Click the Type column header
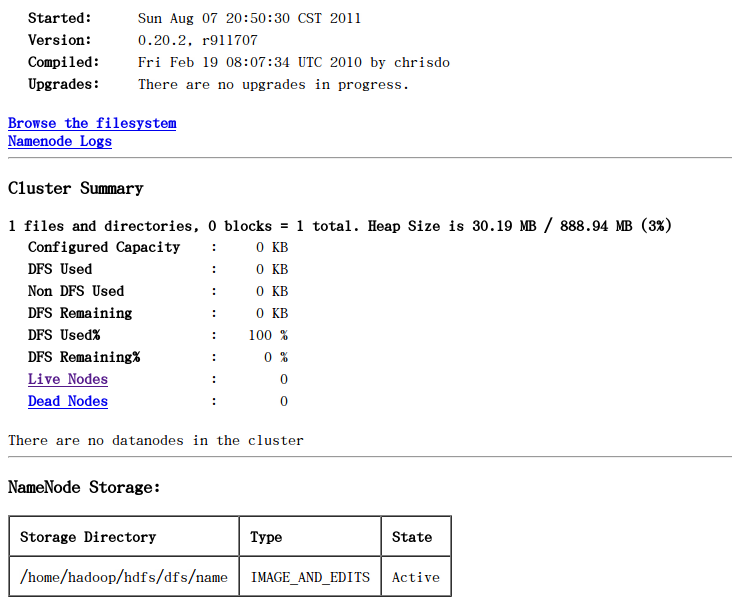732x608 pixels. (x=310, y=537)
